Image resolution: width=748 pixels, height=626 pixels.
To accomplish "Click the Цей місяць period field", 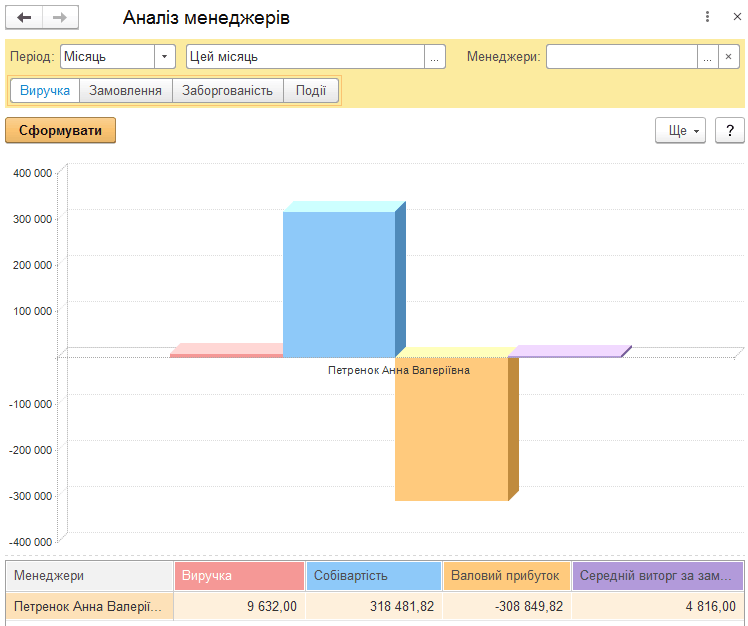I will point(305,57).
